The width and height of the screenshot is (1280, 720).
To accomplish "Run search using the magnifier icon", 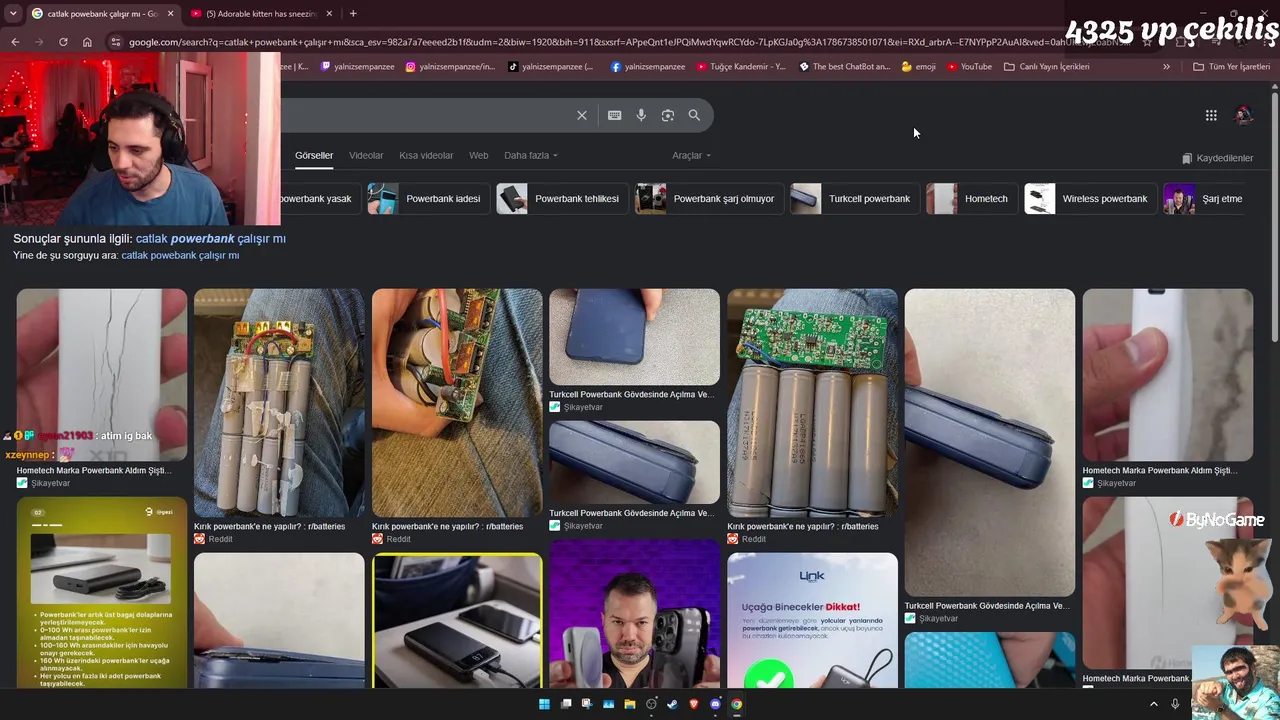I will pos(694,115).
